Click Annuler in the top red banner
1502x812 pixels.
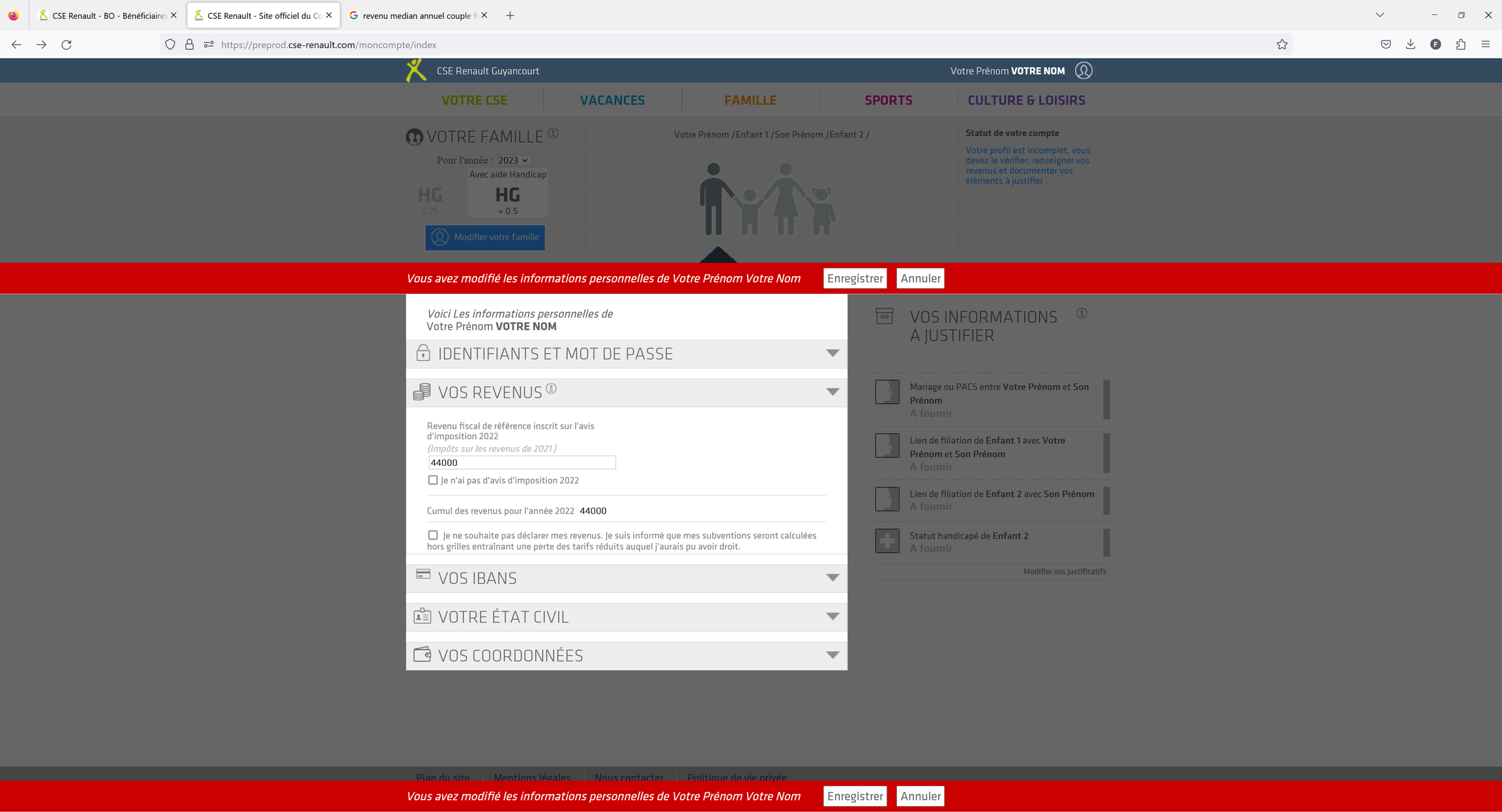click(920, 278)
